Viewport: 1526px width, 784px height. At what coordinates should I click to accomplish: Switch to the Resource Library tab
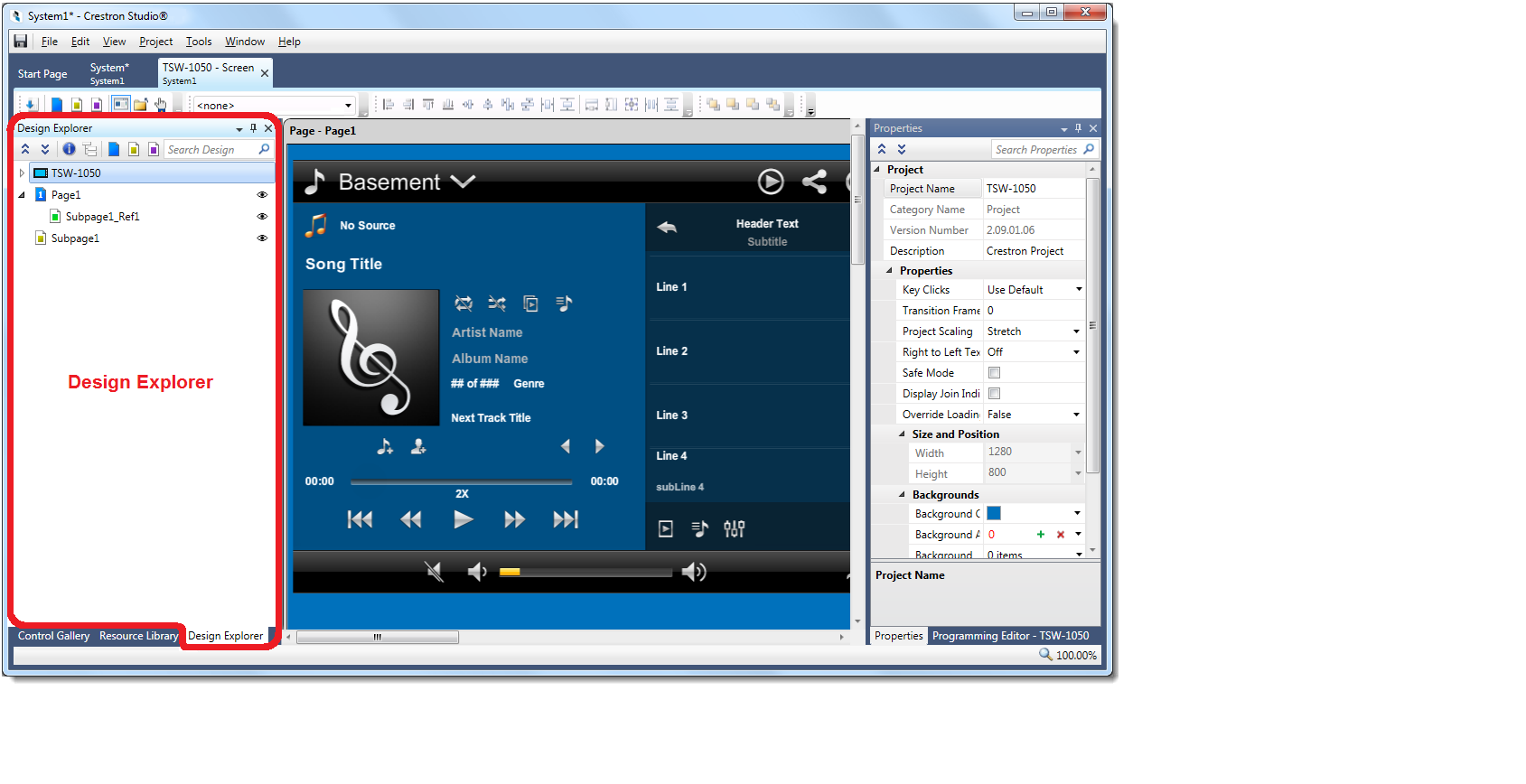click(x=138, y=636)
